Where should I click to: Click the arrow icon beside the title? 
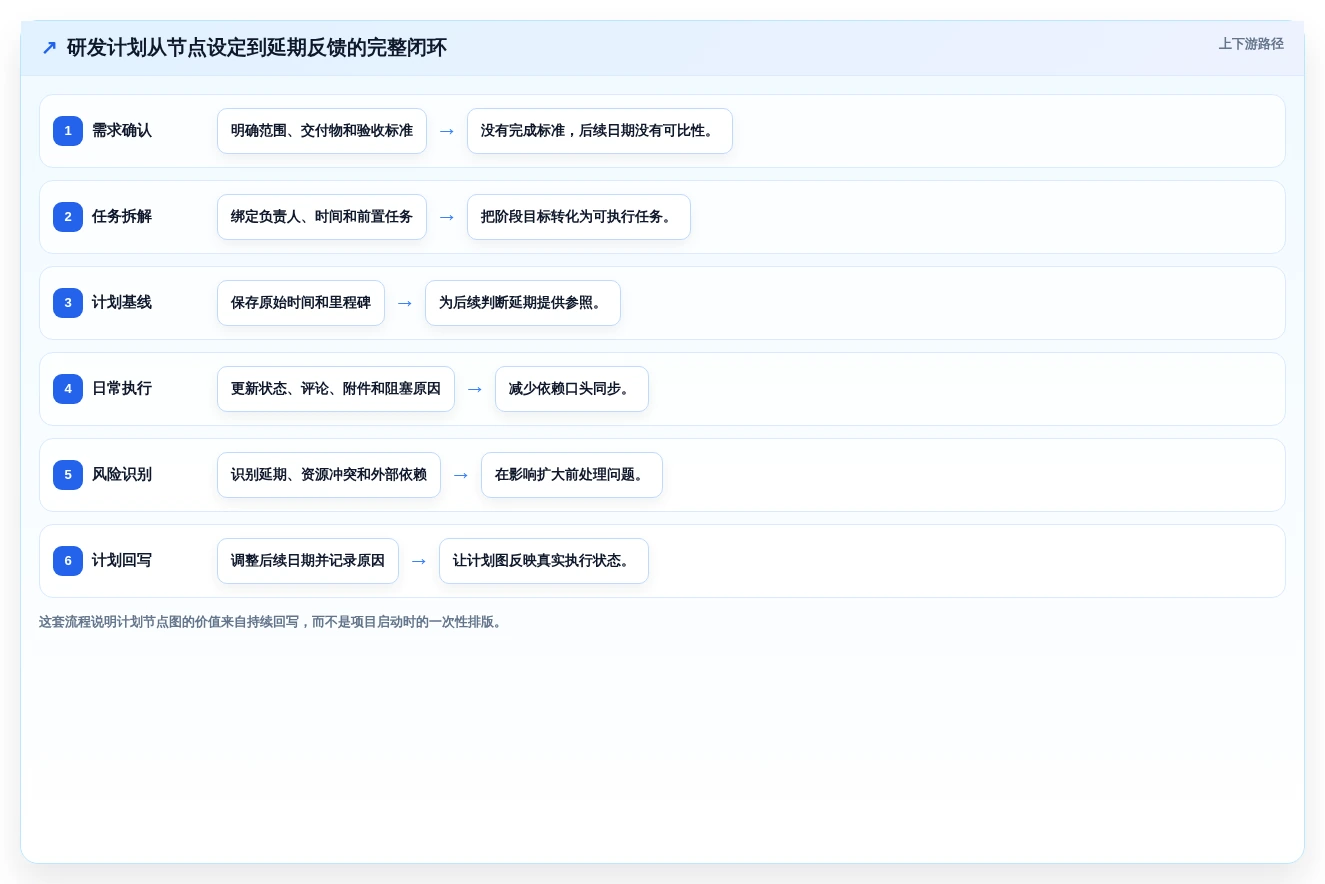click(x=49, y=48)
